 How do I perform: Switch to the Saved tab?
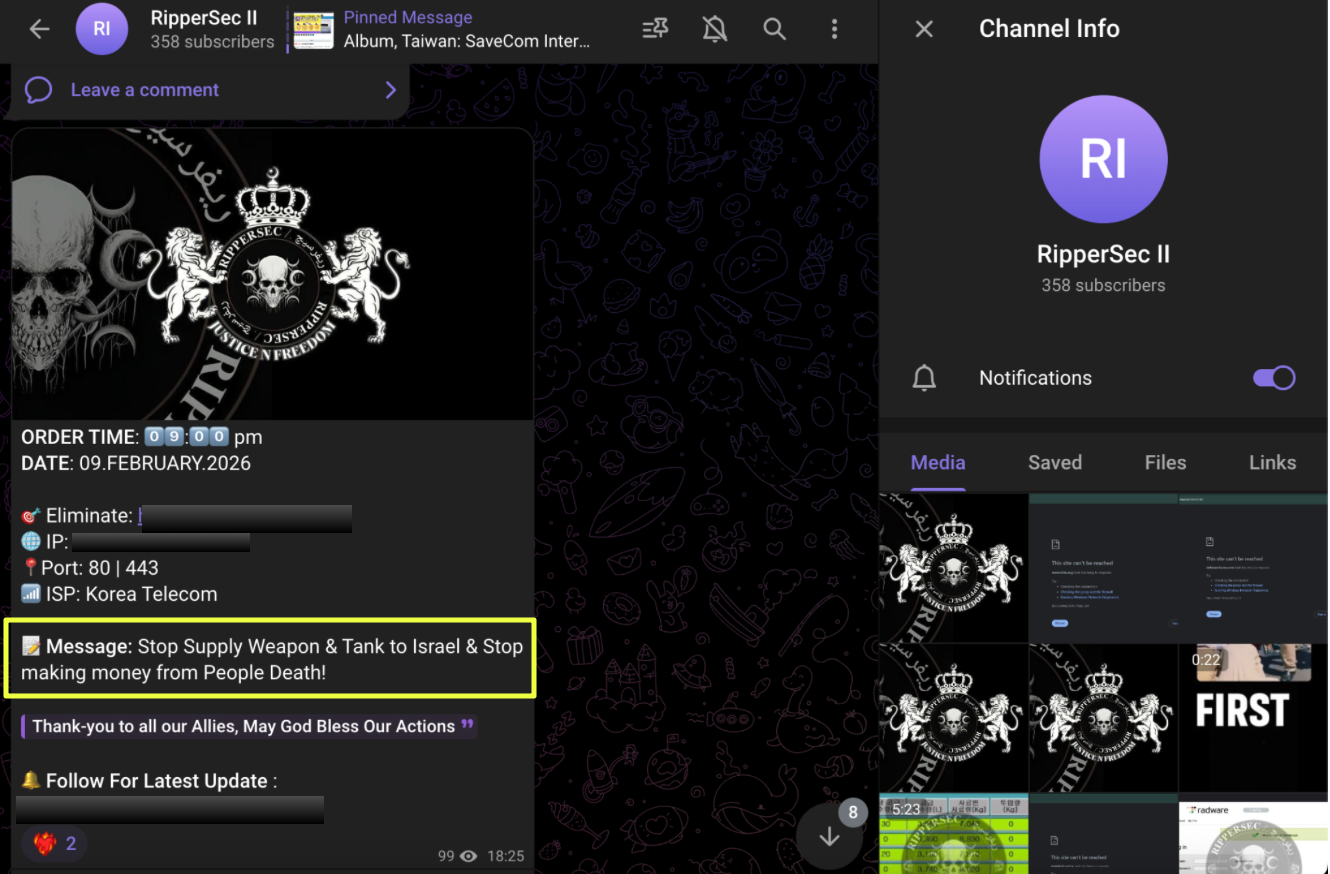click(1054, 462)
